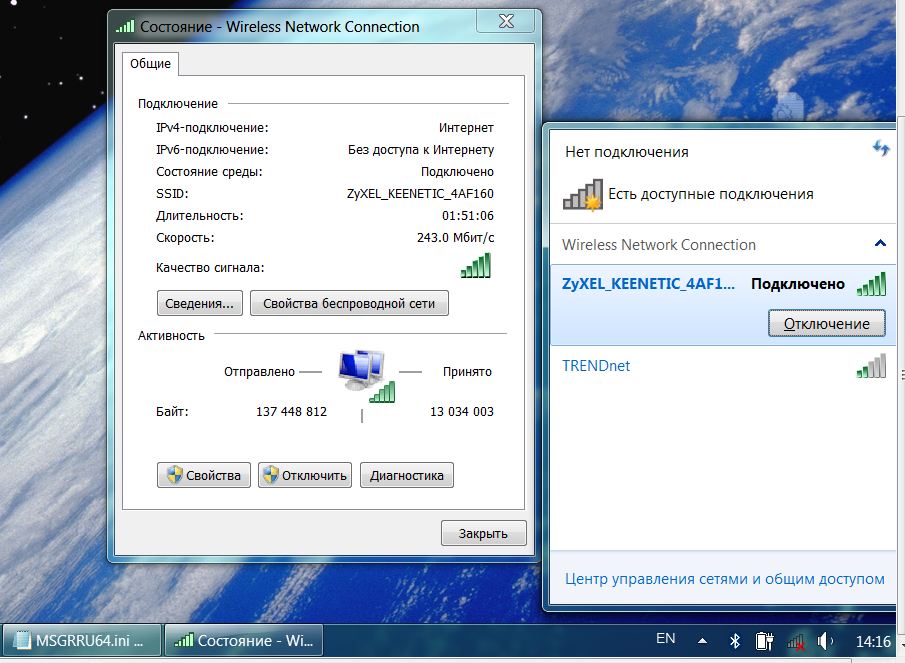Image resolution: width=905 pixels, height=663 pixels.
Task: Click the Подключено status next to ZyXEL network
Action: coord(798,284)
